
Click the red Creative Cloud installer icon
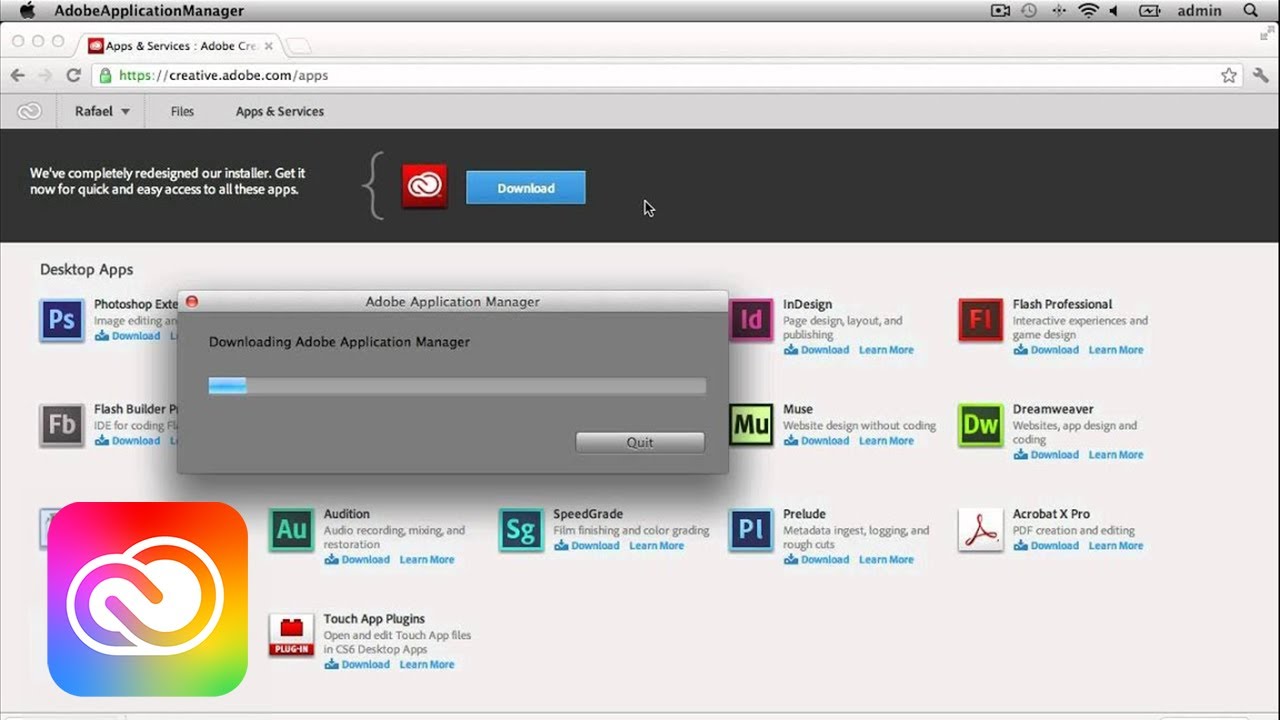[x=424, y=187]
